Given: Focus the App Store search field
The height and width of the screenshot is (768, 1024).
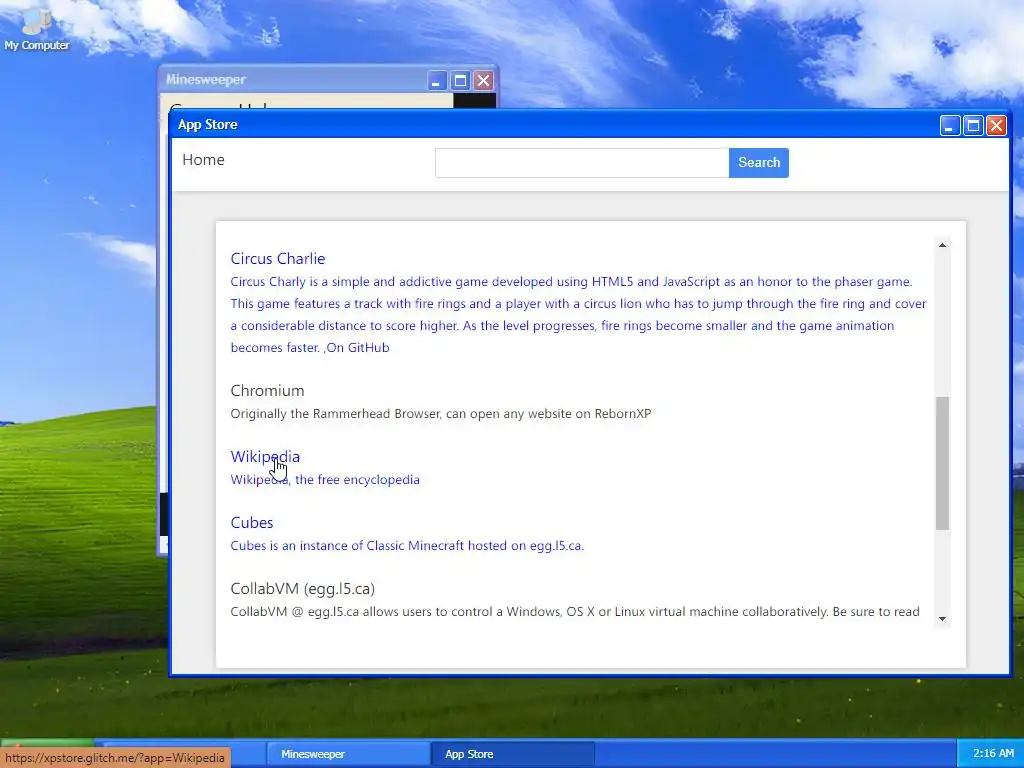Looking at the screenshot, I should click(x=582, y=163).
